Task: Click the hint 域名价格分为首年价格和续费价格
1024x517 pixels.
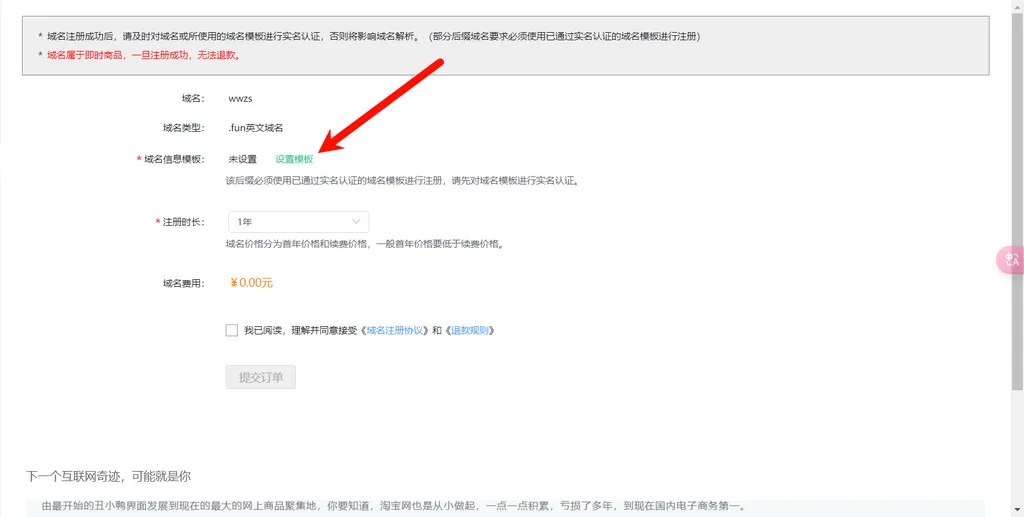Action: 364,244
